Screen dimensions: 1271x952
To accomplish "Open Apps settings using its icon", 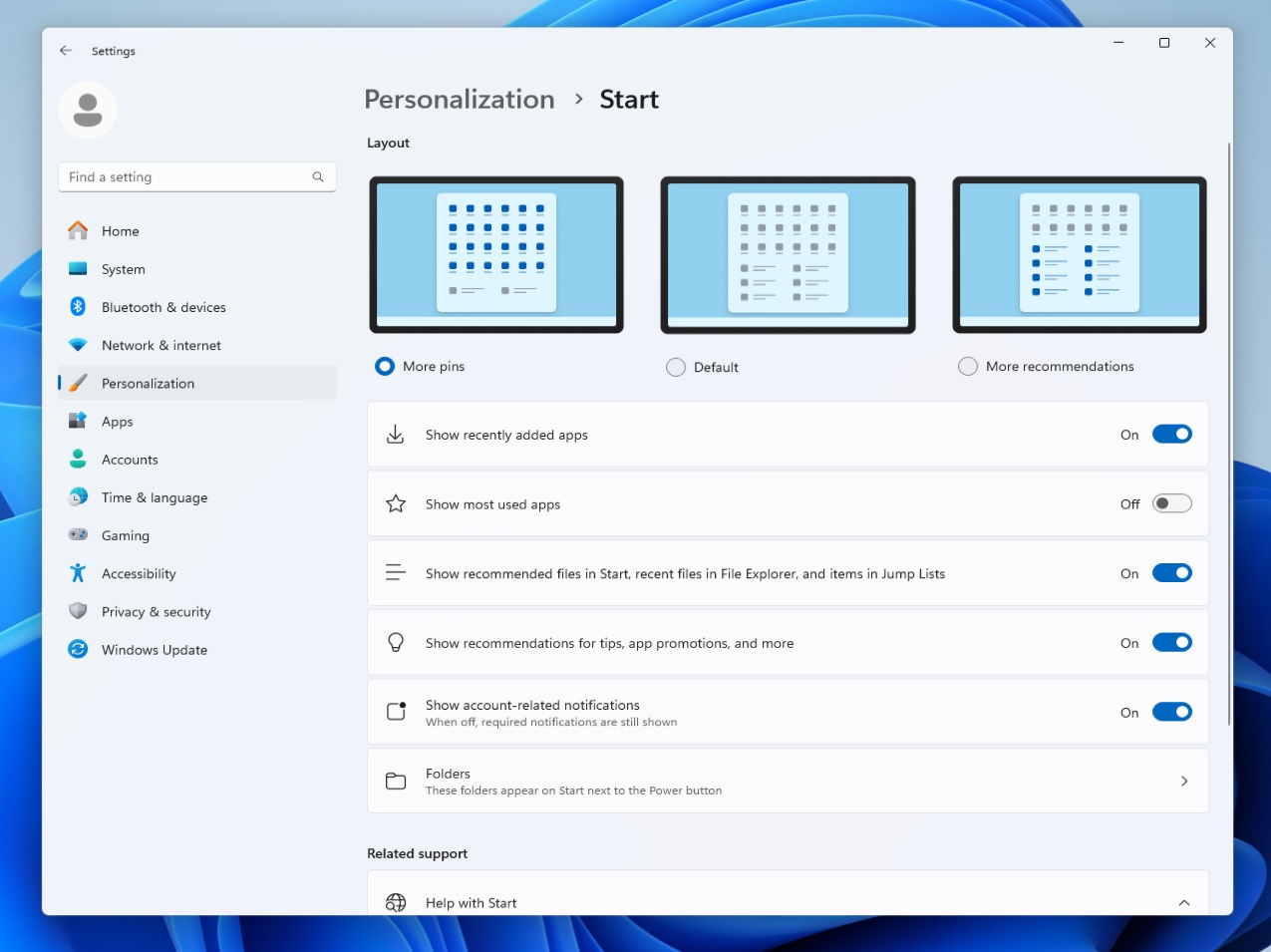I will (x=78, y=421).
